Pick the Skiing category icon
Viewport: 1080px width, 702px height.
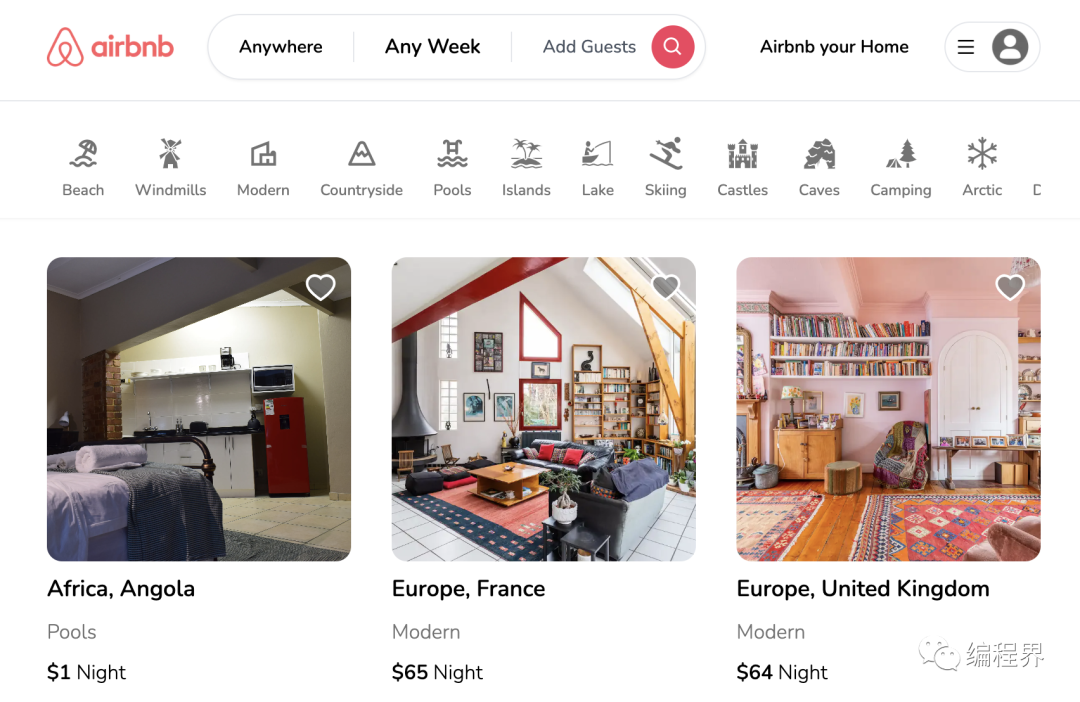(665, 154)
